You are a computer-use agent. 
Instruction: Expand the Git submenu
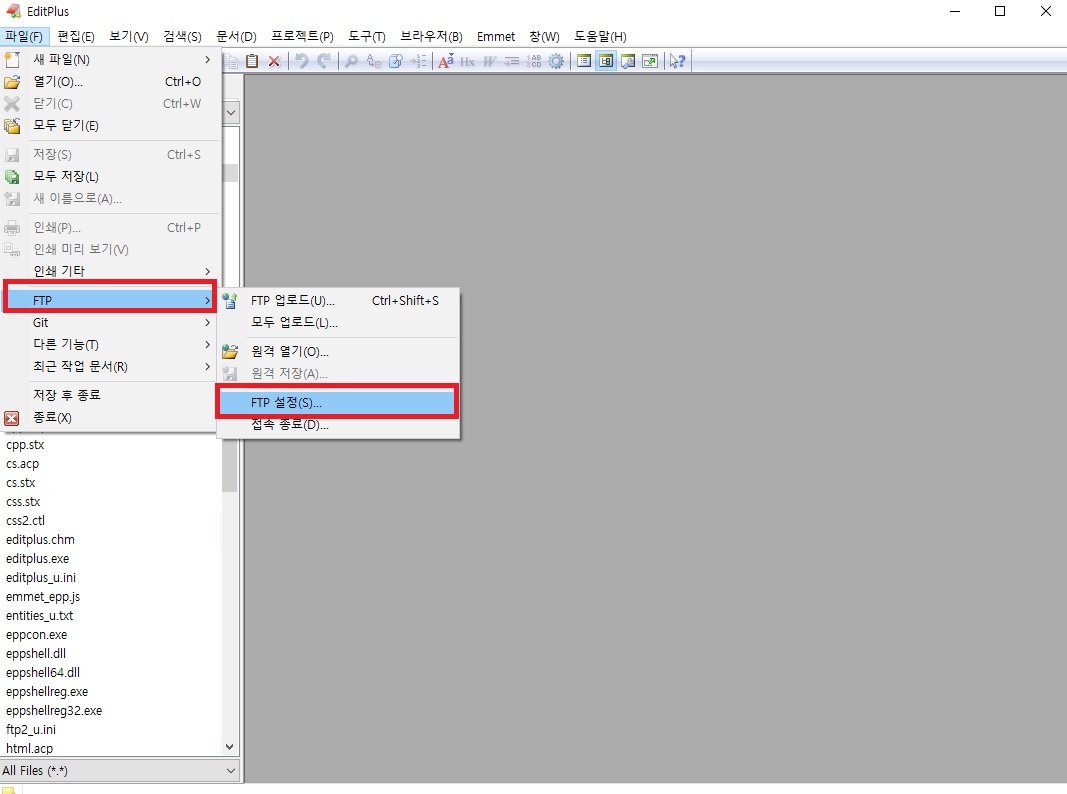coord(110,322)
